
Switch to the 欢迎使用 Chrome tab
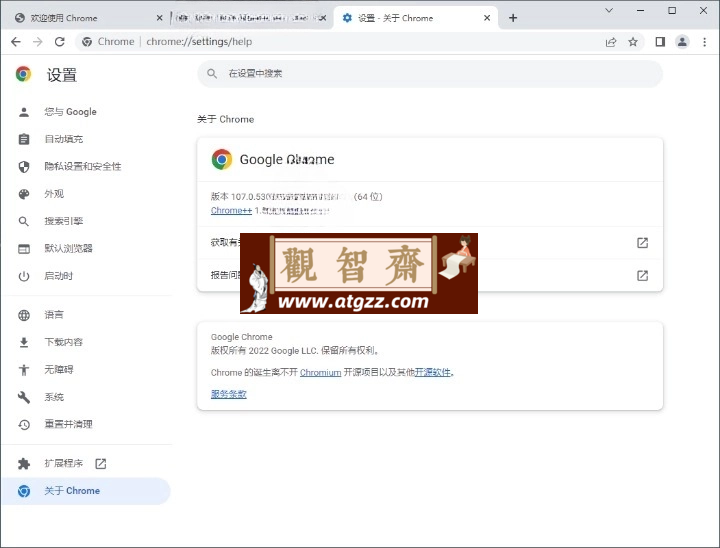coord(84,18)
